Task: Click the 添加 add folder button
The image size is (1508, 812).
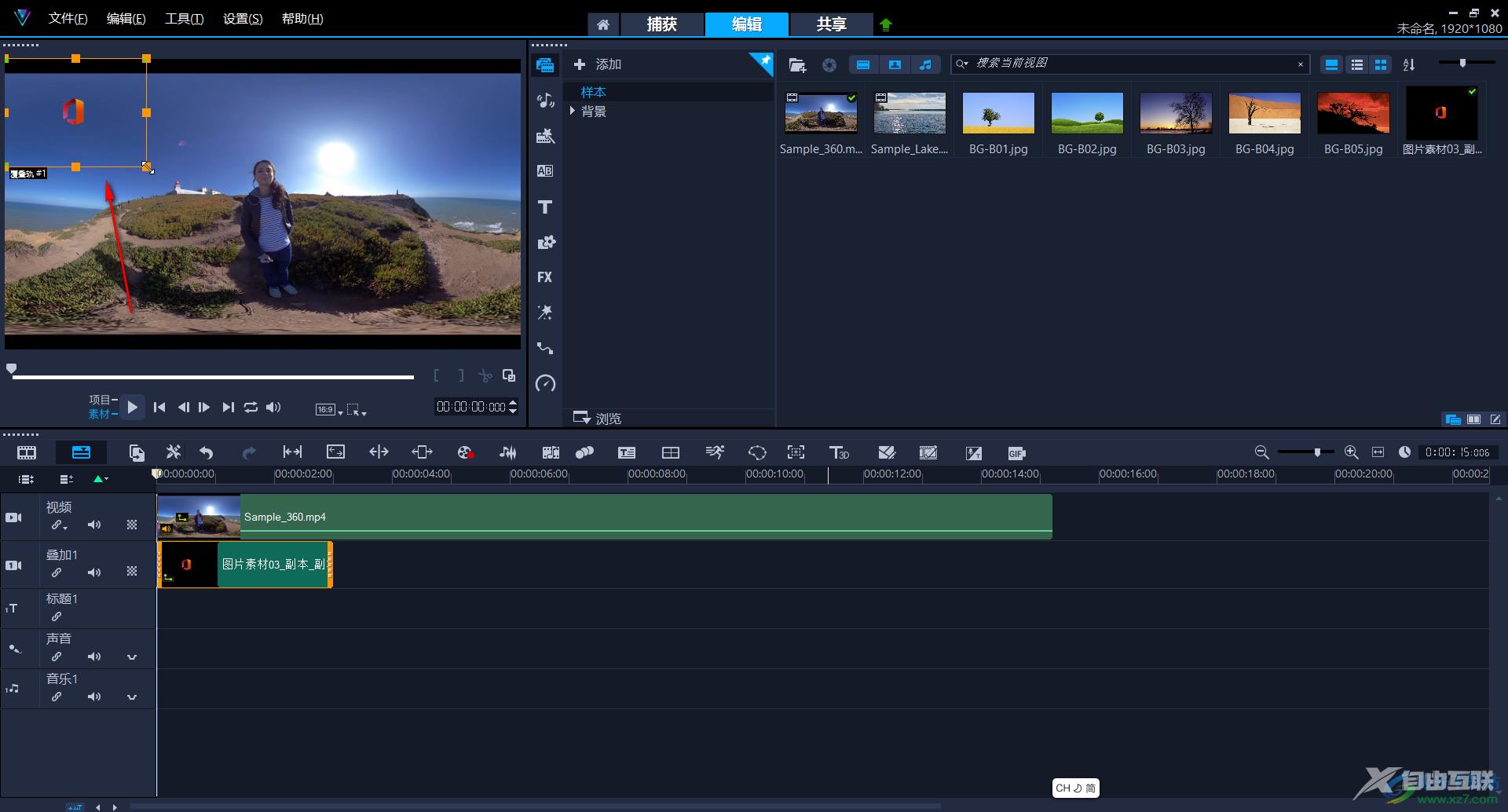Action: point(598,64)
